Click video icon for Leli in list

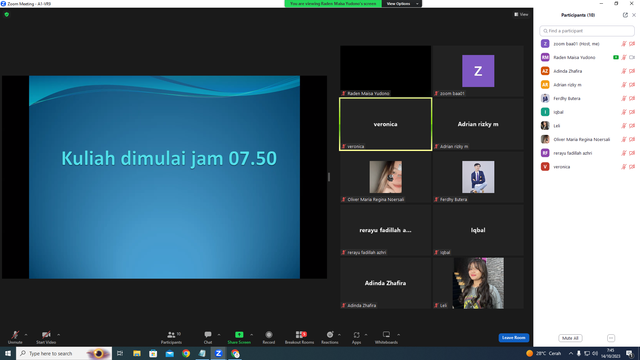(x=632, y=126)
